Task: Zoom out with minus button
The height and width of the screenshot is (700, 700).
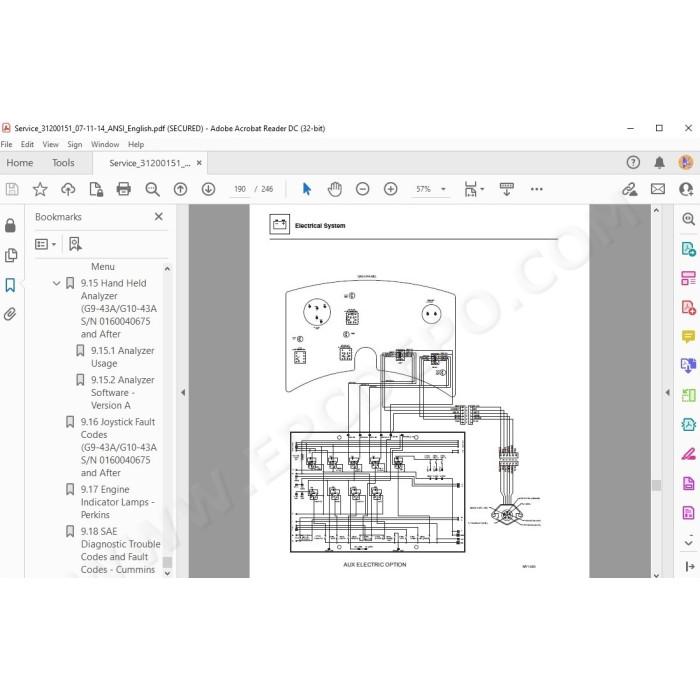Action: coord(362,189)
